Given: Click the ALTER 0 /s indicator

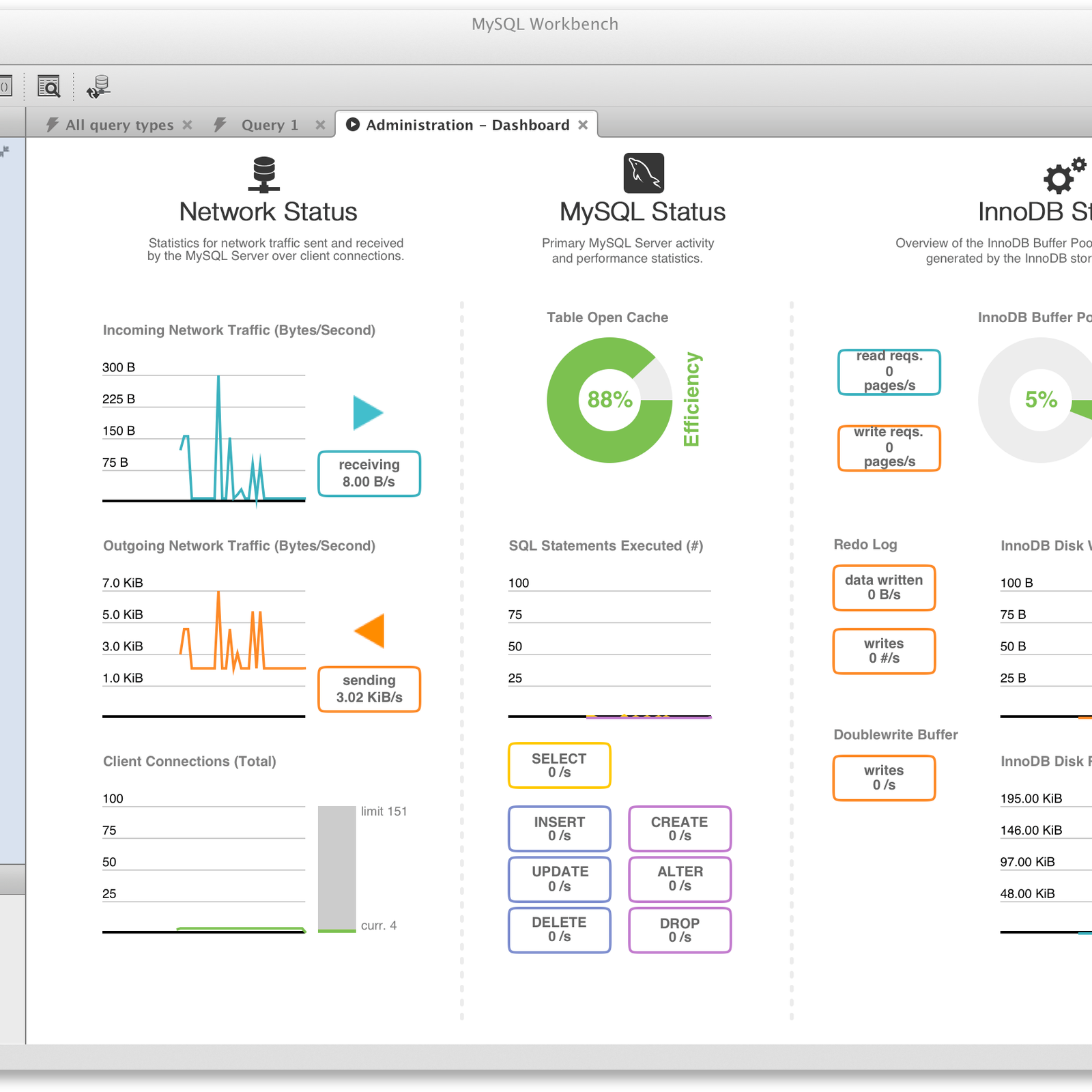Looking at the screenshot, I should point(680,879).
